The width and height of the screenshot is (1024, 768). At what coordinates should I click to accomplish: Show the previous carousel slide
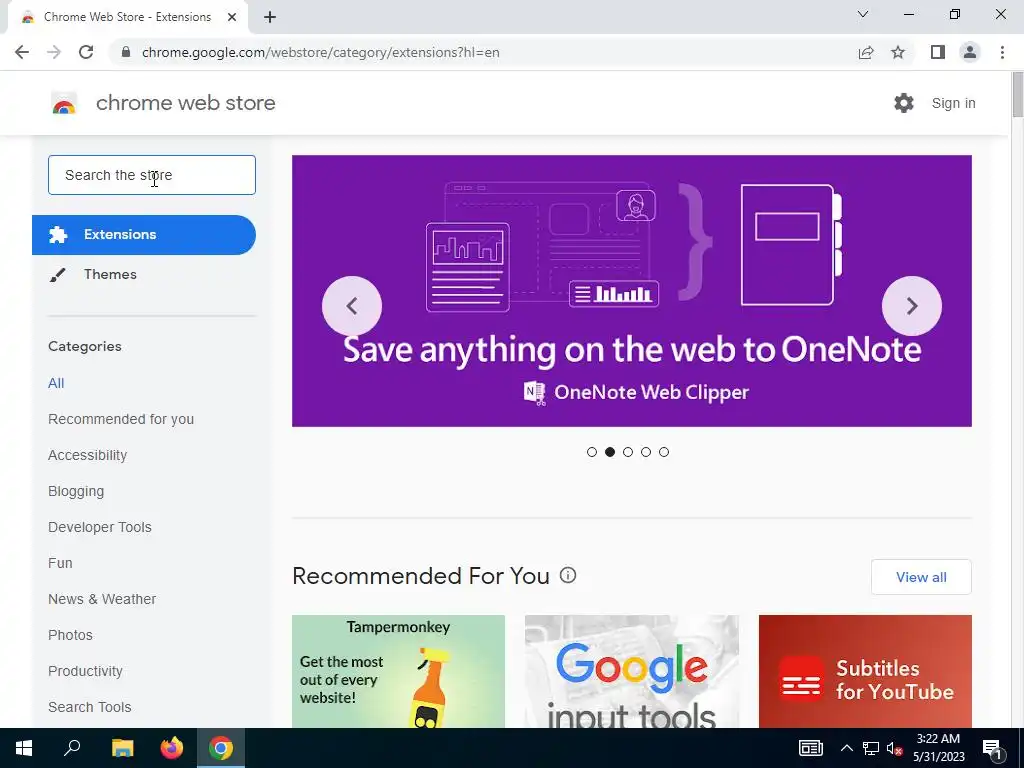(x=352, y=306)
